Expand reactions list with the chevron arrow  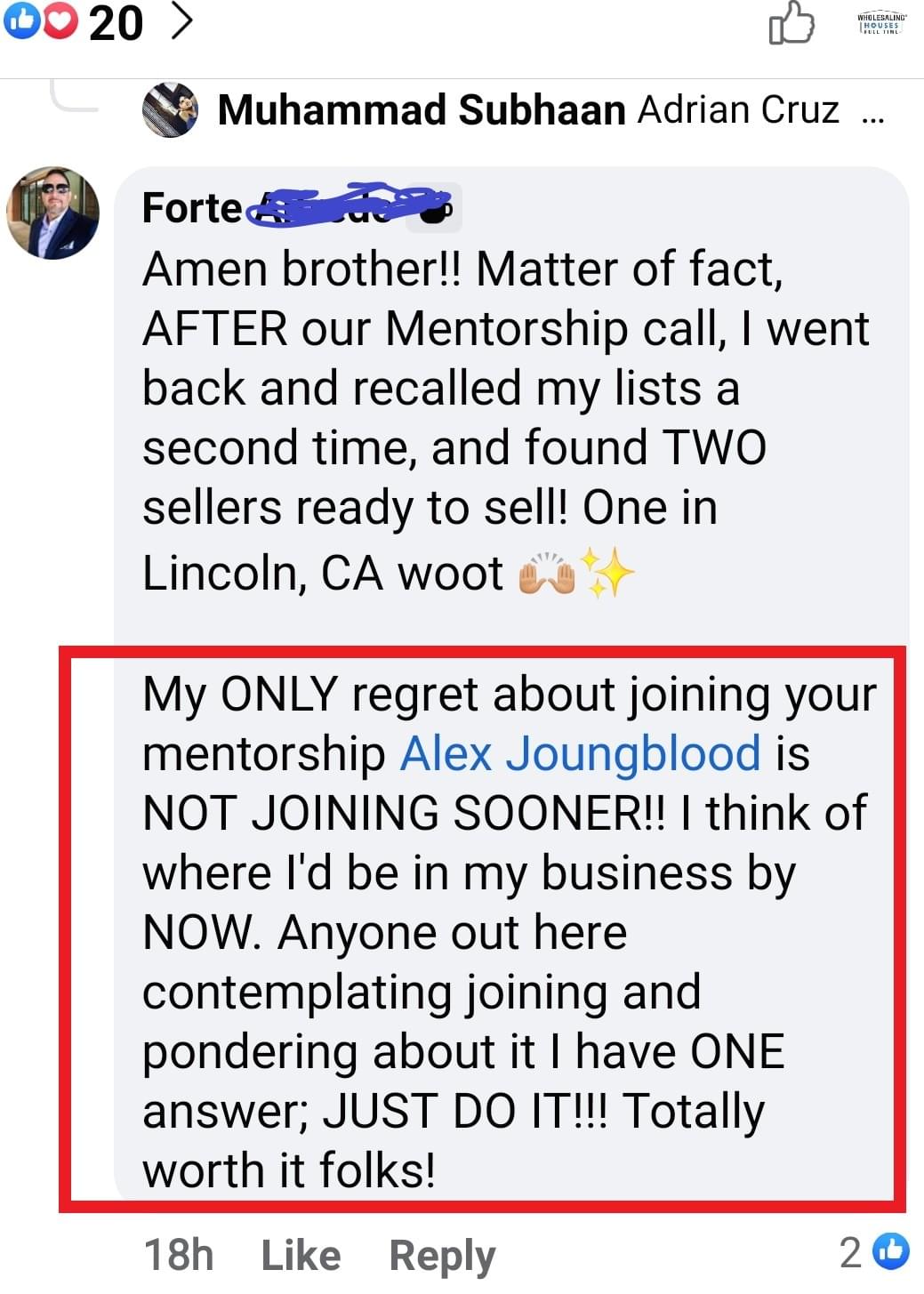coord(181,21)
